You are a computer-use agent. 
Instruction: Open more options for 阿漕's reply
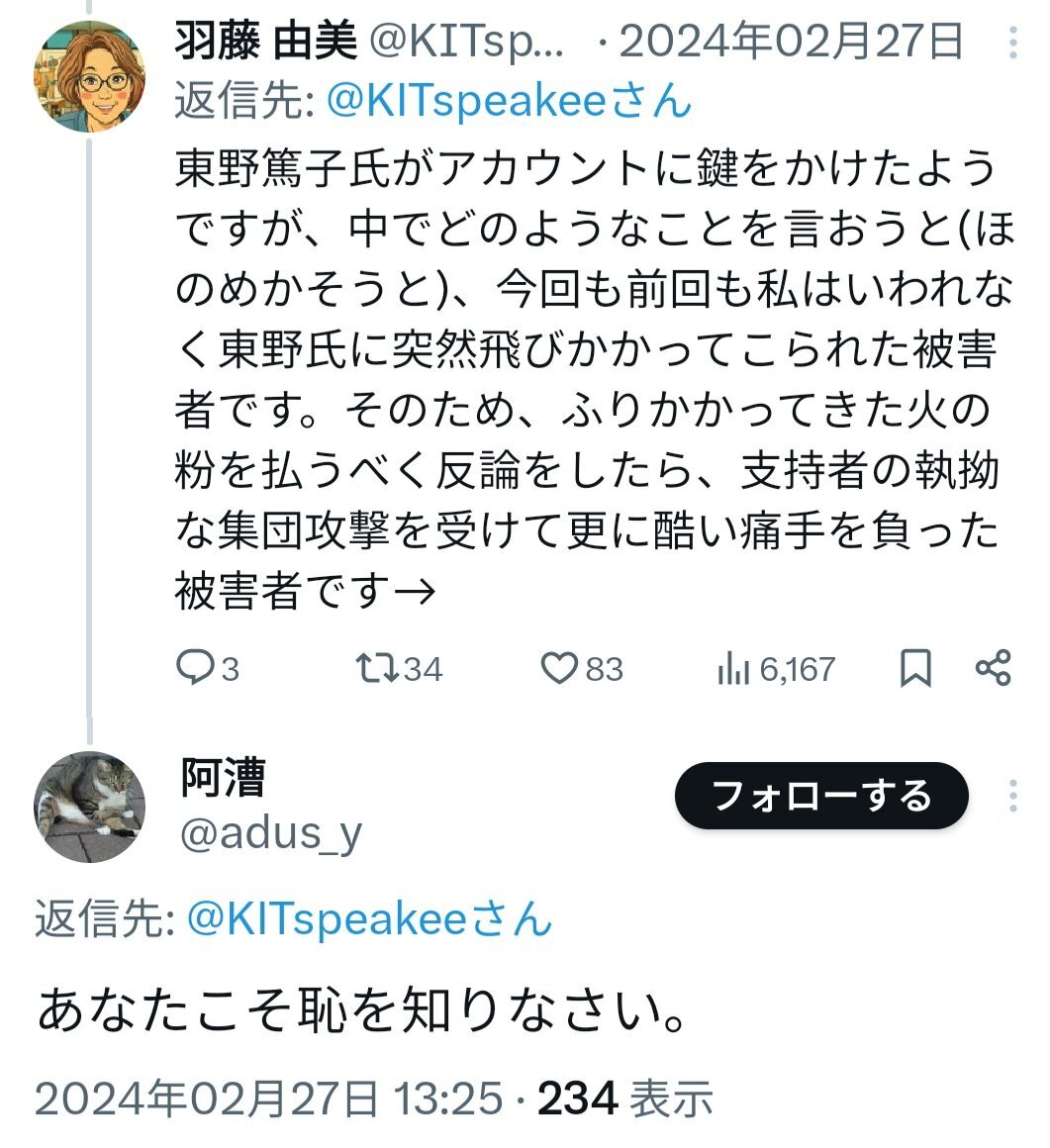(1012, 796)
